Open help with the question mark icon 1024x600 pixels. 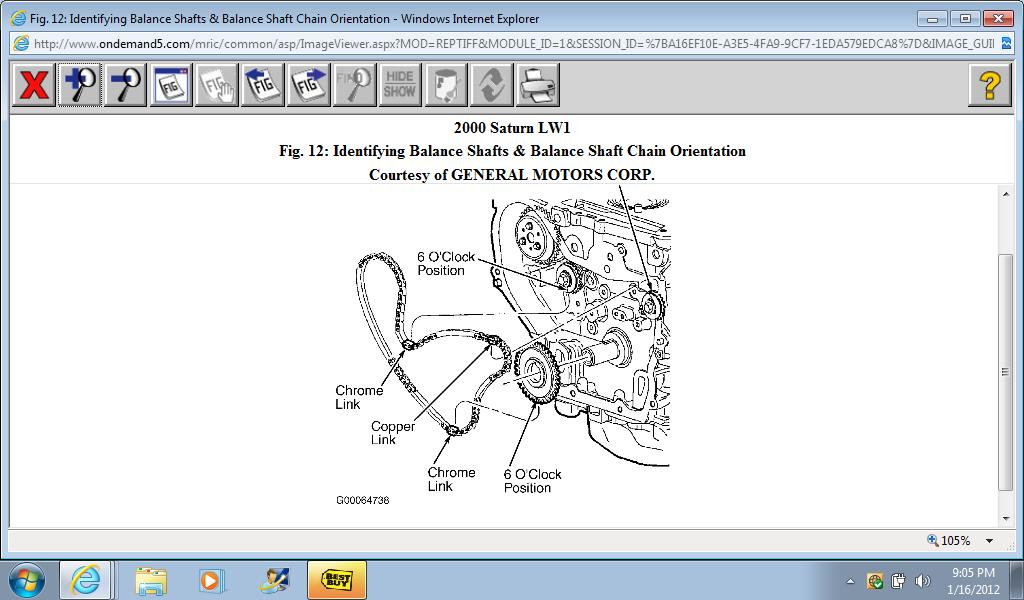click(989, 85)
